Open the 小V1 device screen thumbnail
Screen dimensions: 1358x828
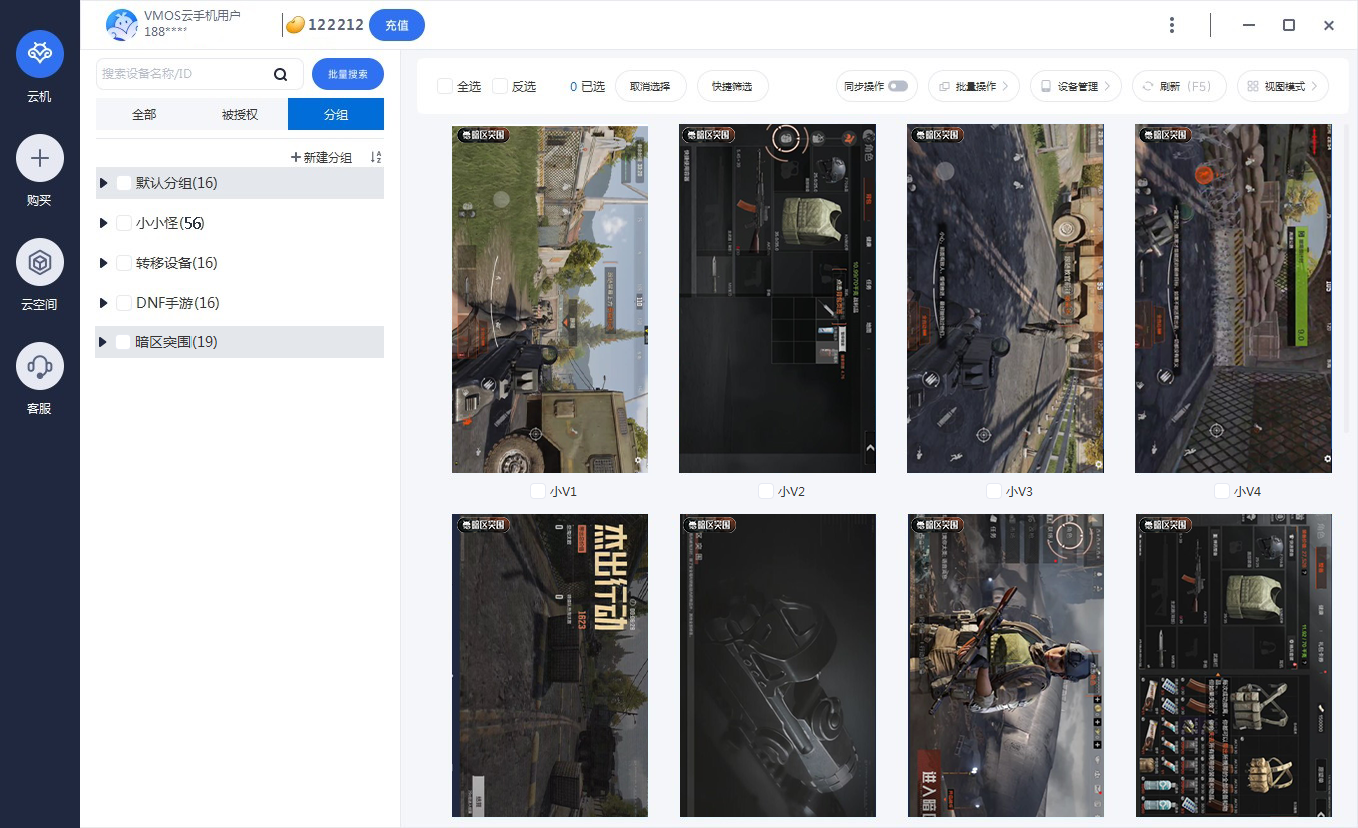(550, 299)
